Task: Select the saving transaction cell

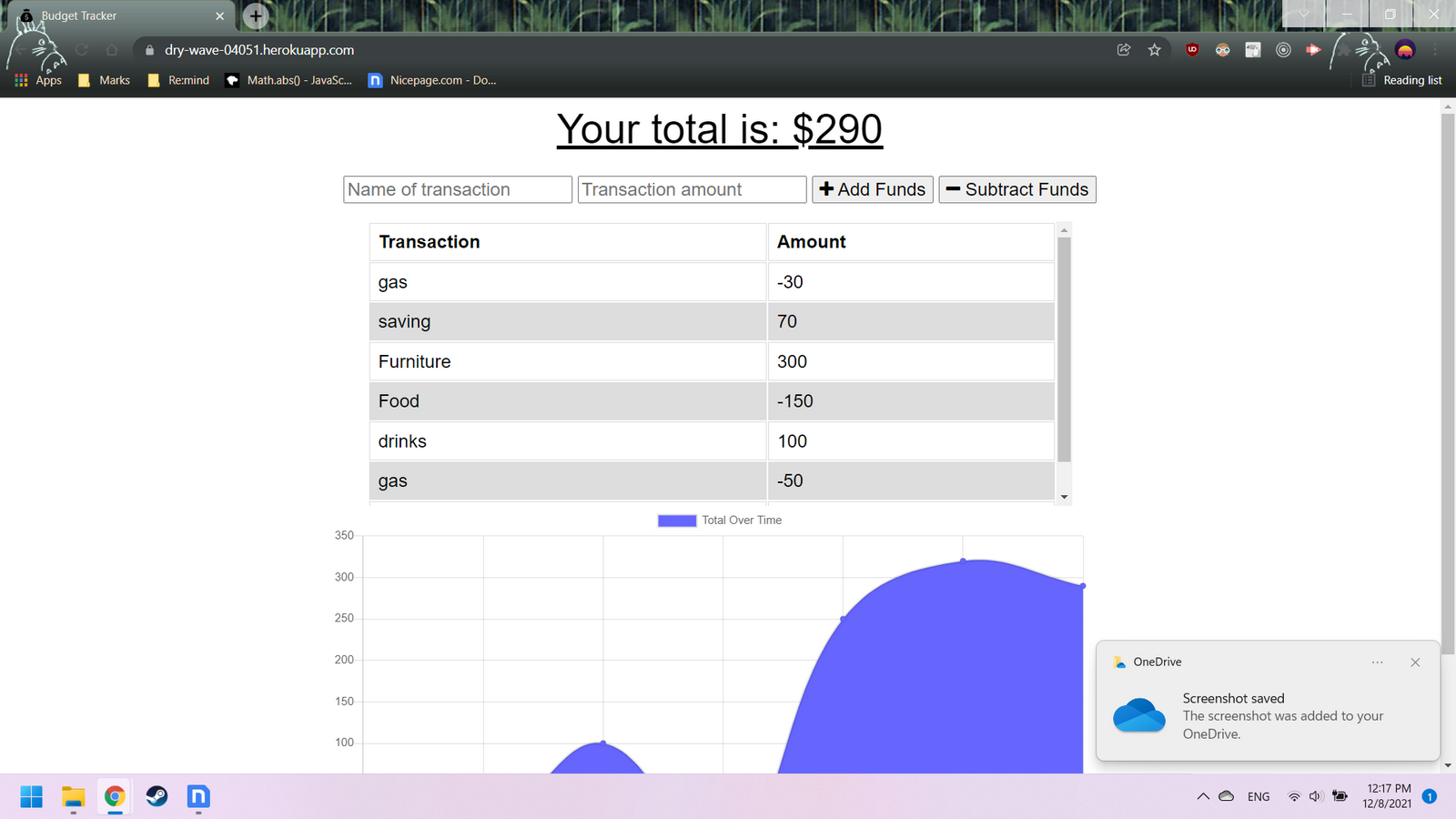Action: (568, 321)
